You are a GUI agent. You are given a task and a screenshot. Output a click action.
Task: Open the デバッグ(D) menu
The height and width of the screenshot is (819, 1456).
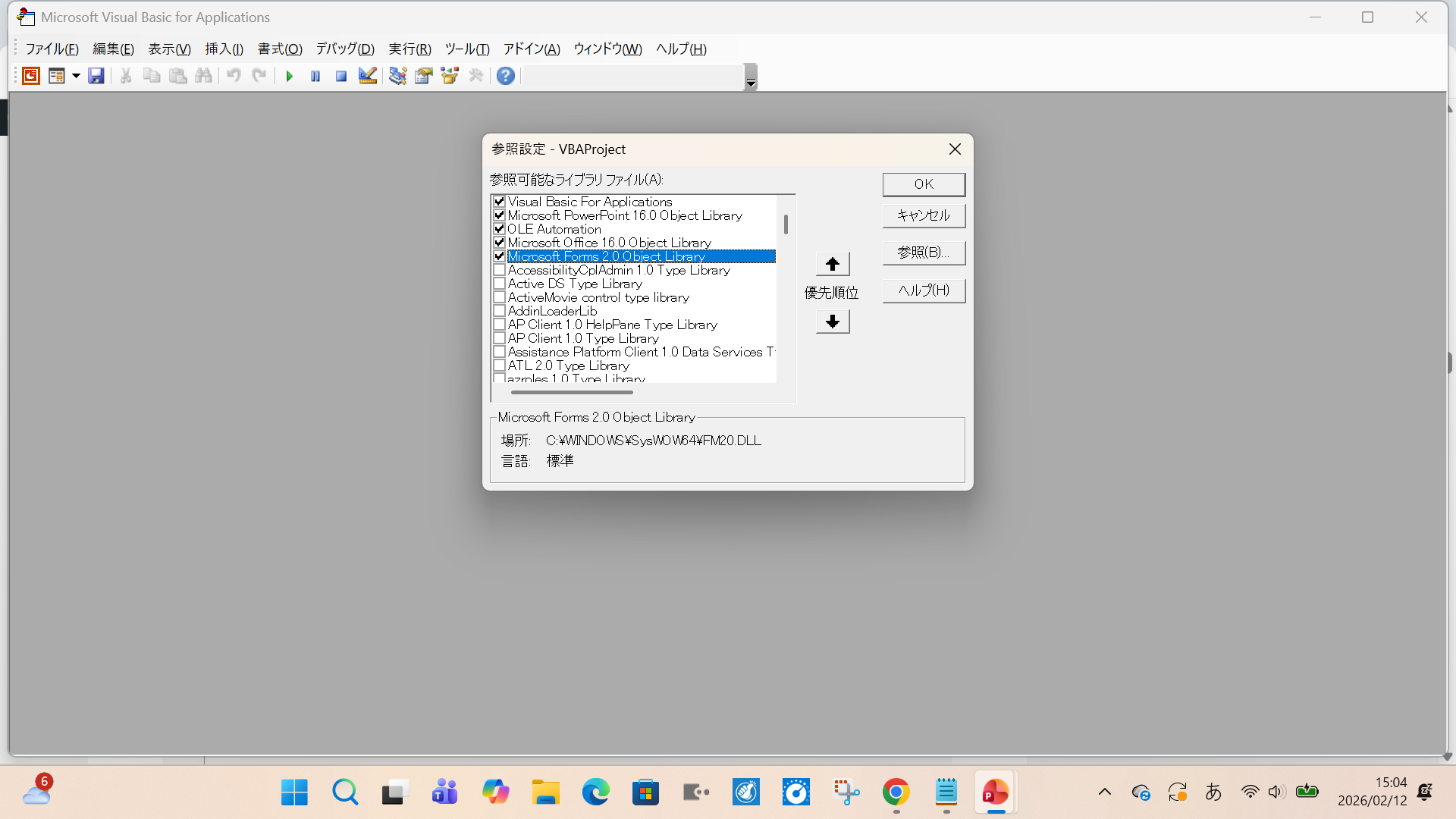coord(345,49)
